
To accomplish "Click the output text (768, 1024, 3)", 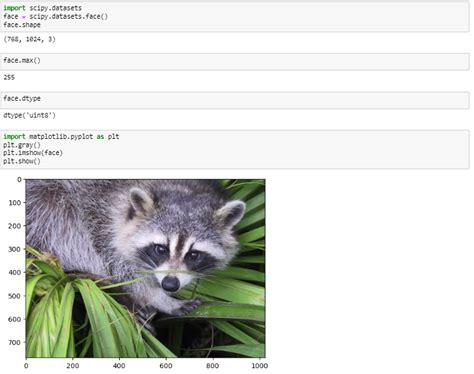I will [29, 39].
